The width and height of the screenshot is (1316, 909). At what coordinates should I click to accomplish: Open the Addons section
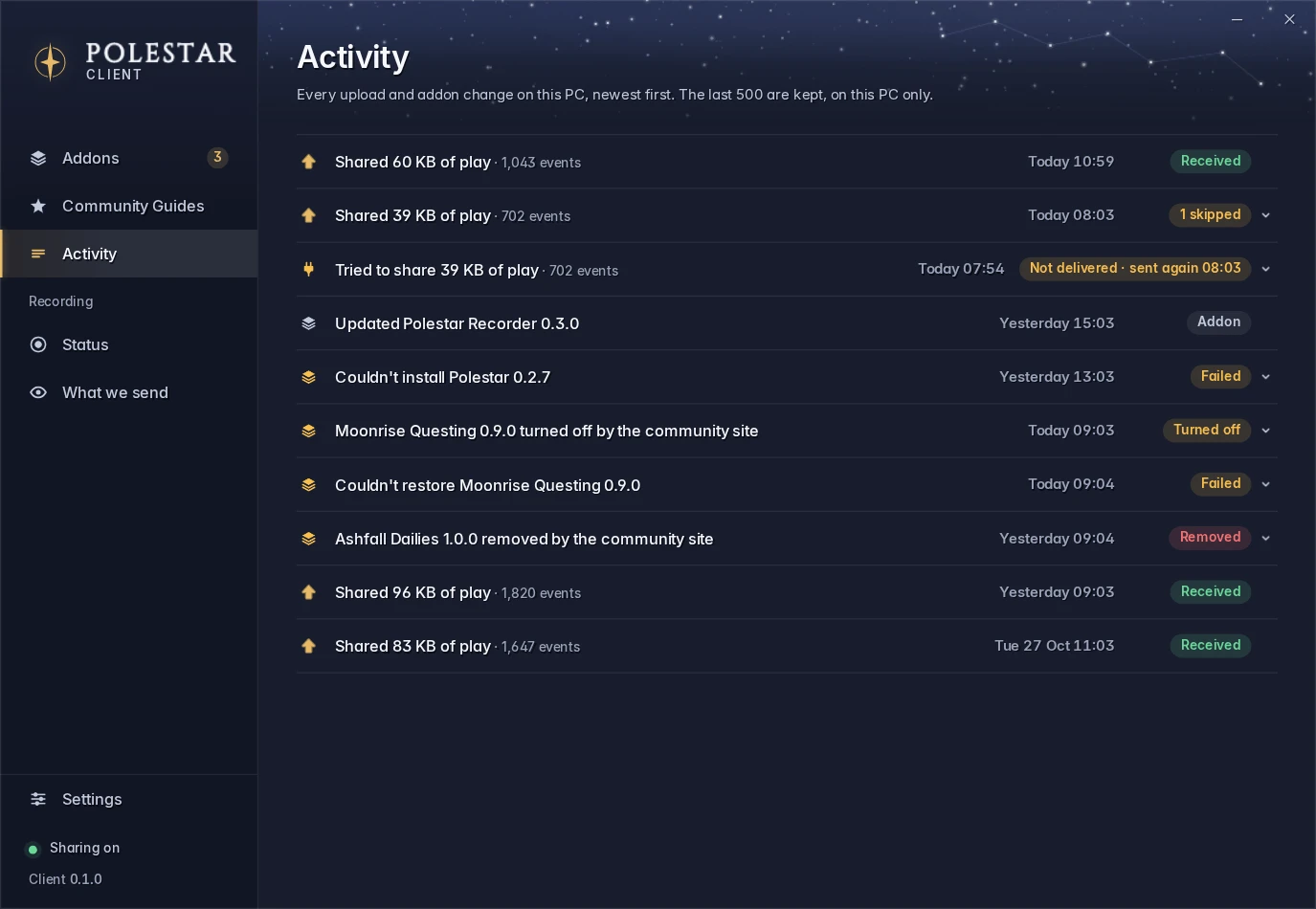point(129,158)
